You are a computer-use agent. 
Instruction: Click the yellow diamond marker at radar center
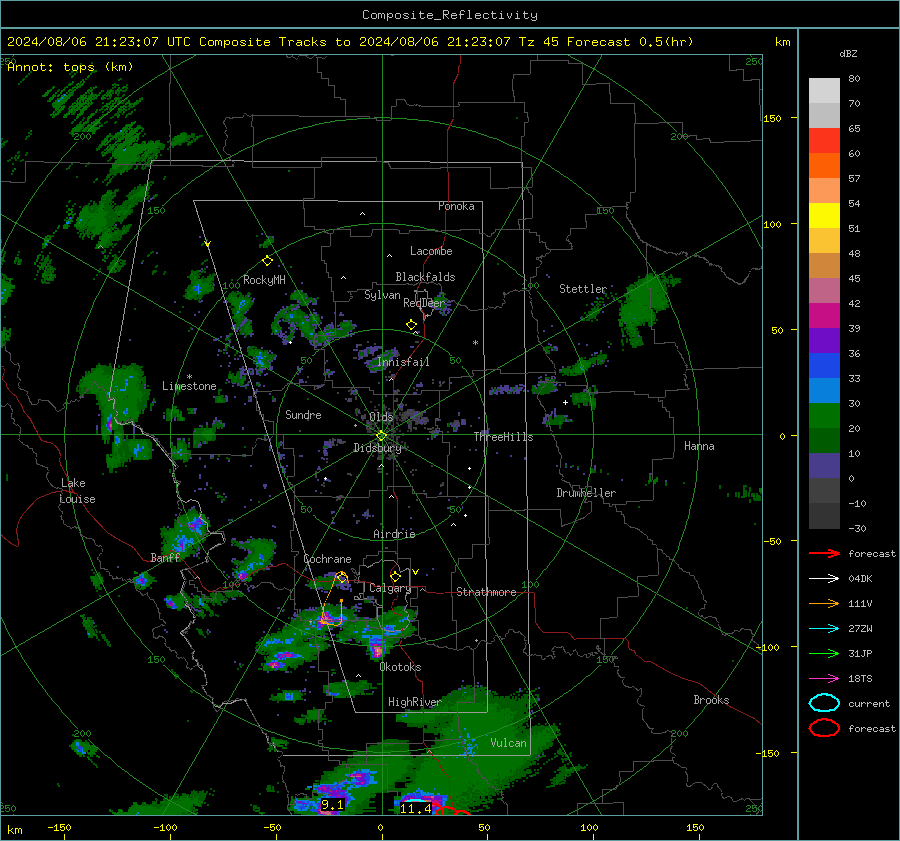tap(381, 436)
